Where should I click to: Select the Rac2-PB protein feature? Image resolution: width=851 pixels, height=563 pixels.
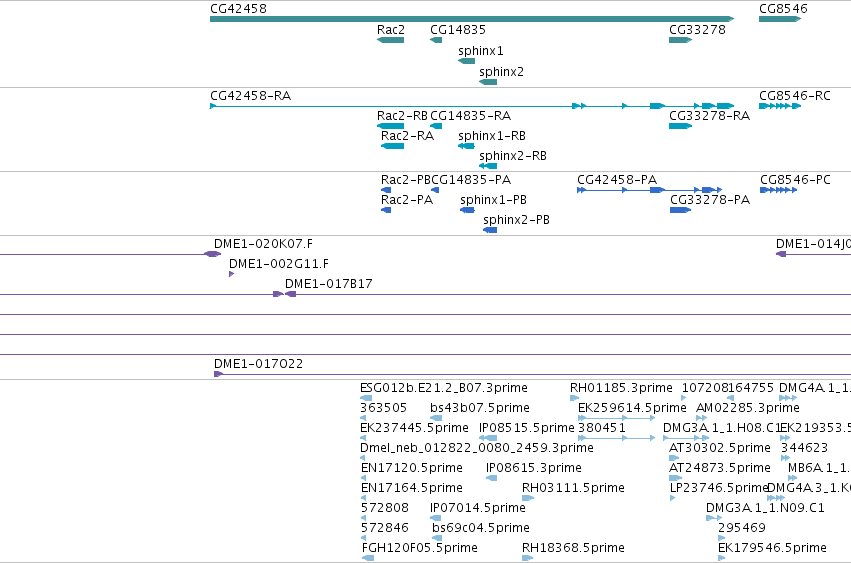pos(386,190)
